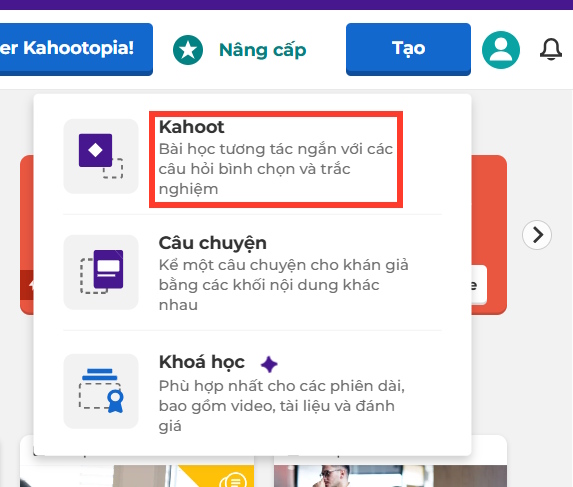Select the Khoá học course icon
The image size is (573, 487).
[x=101, y=391]
